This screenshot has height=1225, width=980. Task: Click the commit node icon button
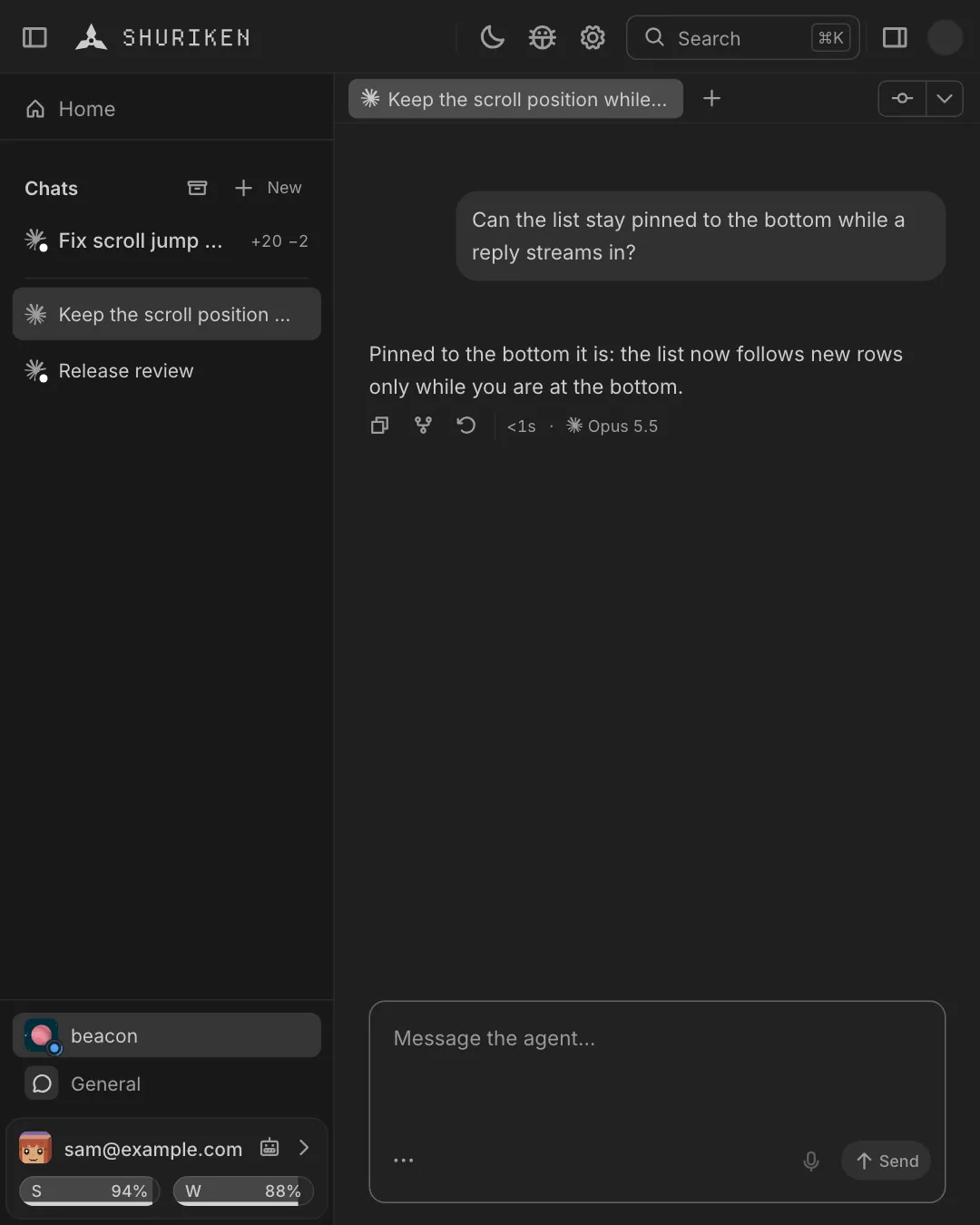click(x=902, y=98)
